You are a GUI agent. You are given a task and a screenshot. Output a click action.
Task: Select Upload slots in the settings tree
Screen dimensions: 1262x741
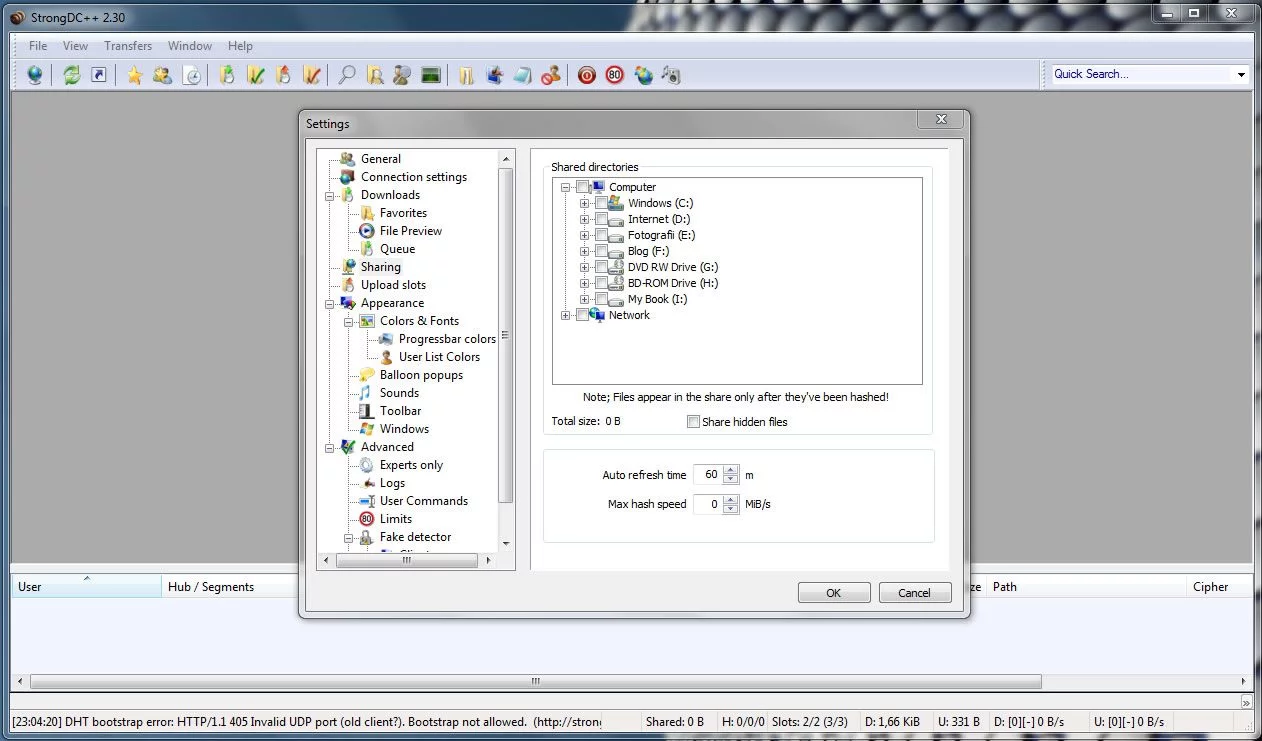point(393,285)
